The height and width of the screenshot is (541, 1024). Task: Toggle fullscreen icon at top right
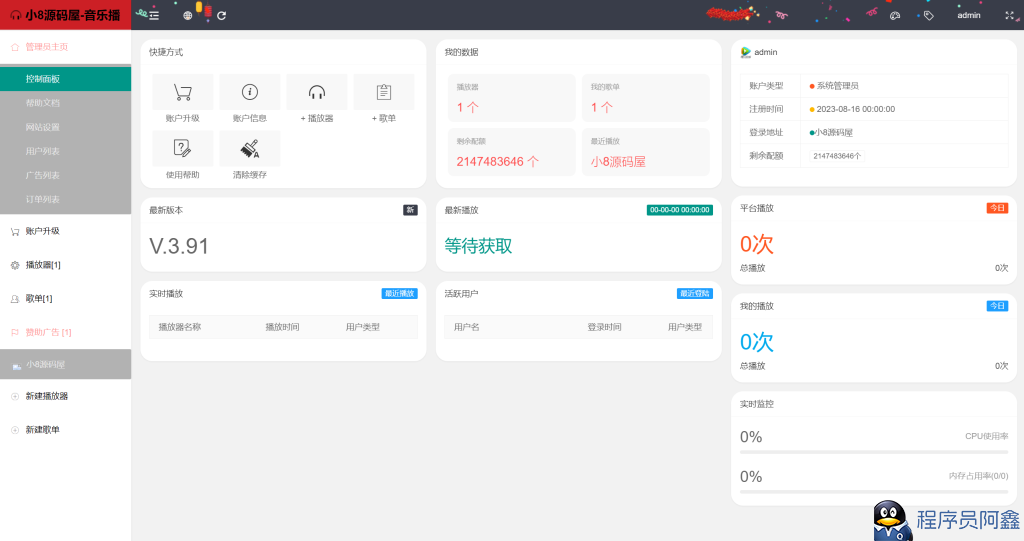tap(1009, 15)
